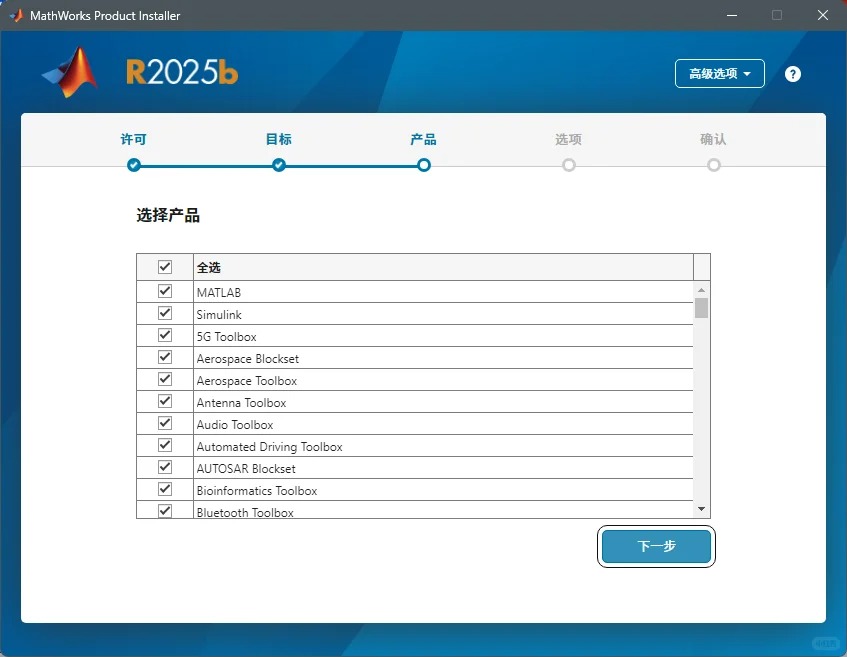Uncheck the 全选 select-all checkbox
Image resolution: width=847 pixels, height=657 pixels.
point(165,267)
